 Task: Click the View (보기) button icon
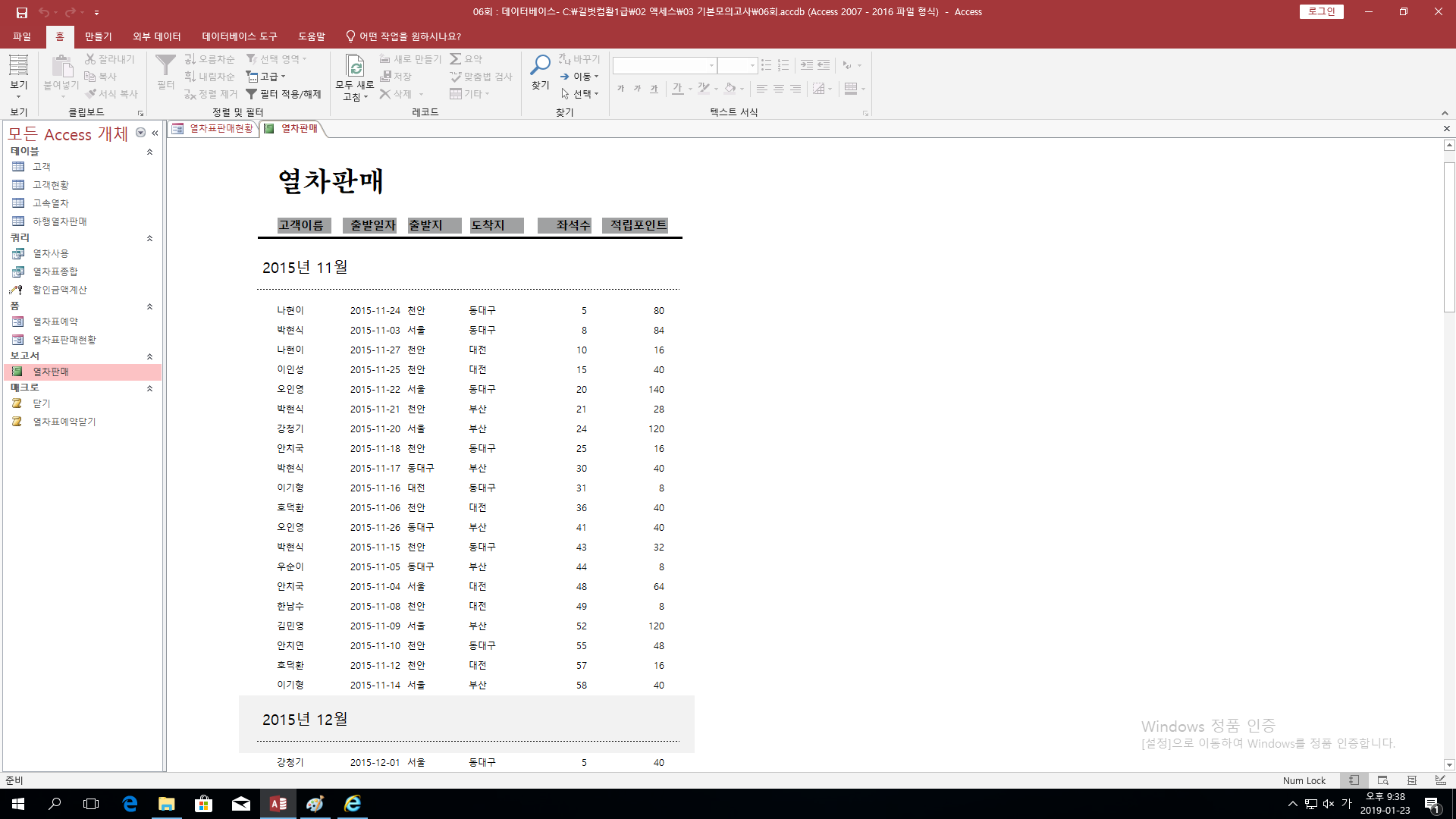18,66
